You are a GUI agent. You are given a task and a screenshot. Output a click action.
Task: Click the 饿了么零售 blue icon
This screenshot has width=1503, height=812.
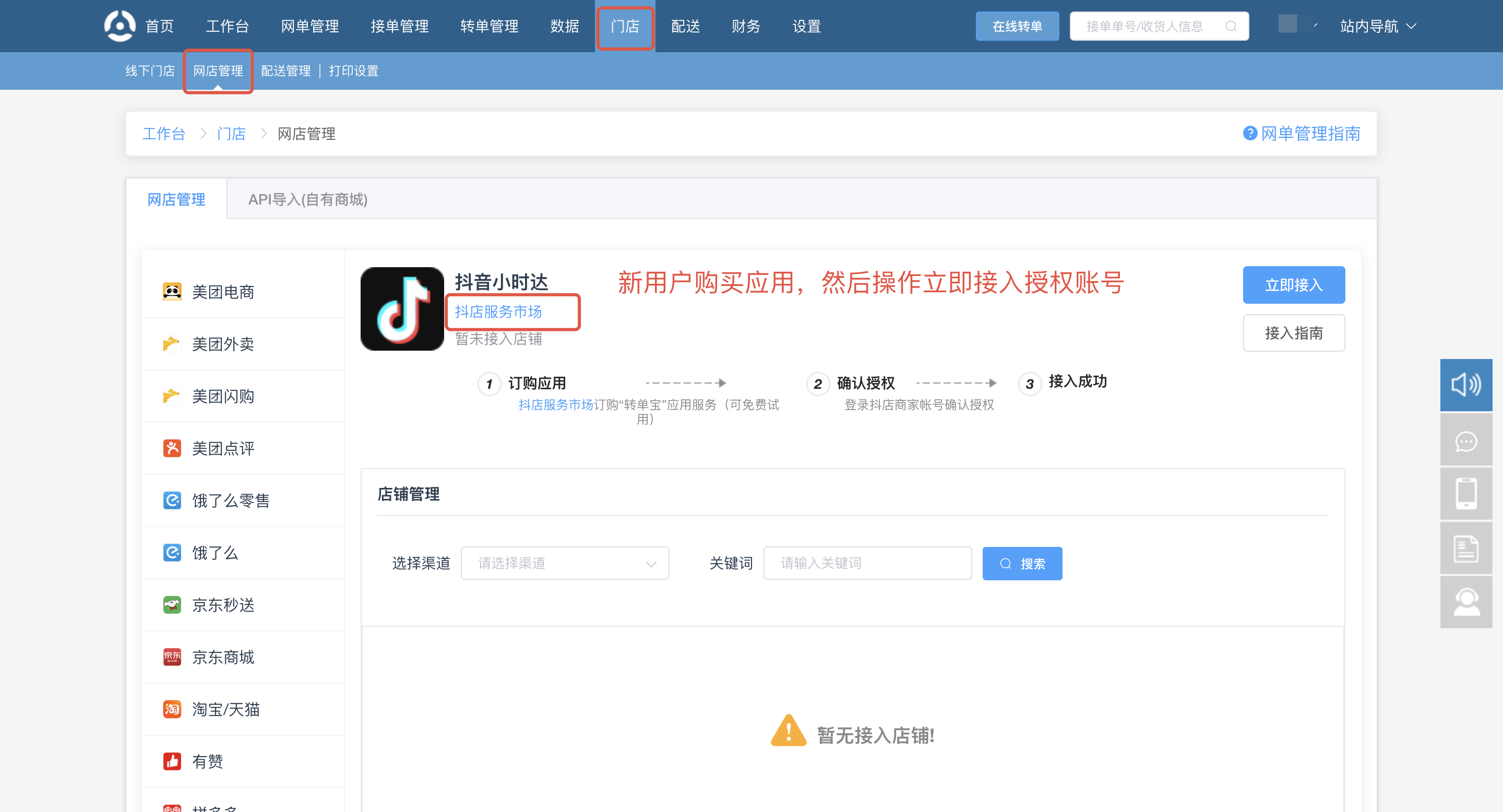click(x=172, y=500)
